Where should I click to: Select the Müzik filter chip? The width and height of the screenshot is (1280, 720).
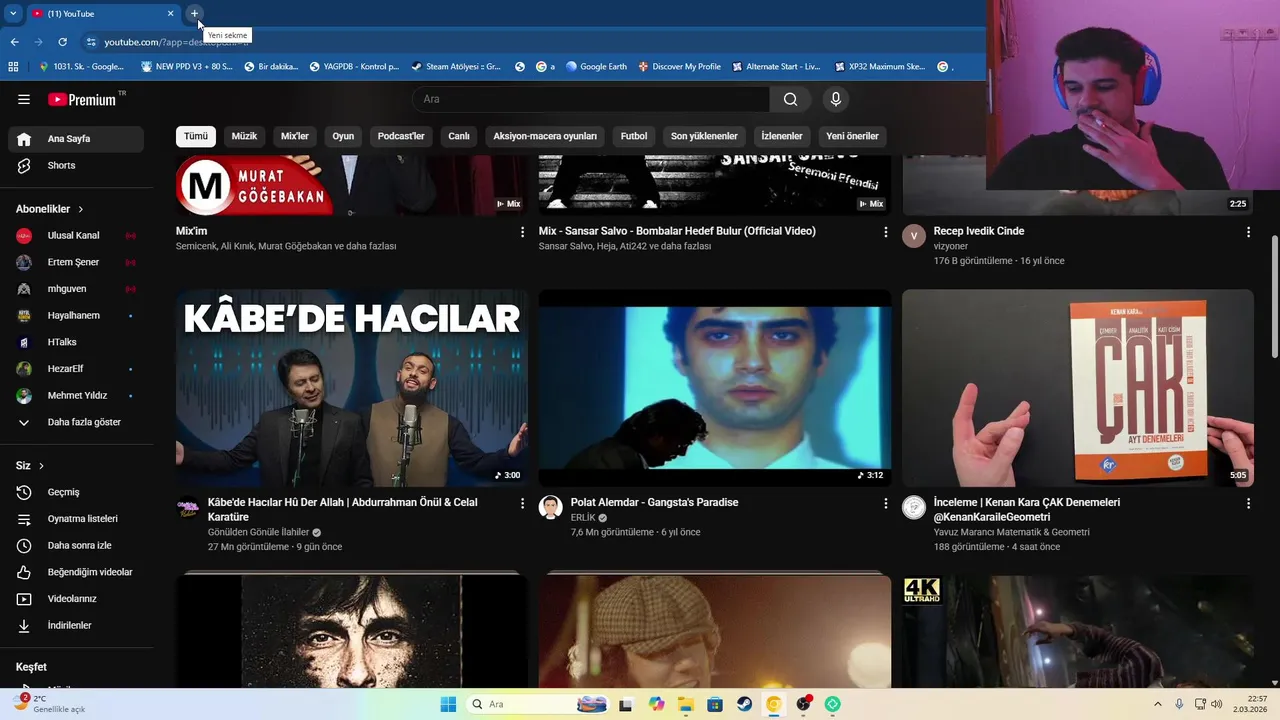(x=244, y=136)
